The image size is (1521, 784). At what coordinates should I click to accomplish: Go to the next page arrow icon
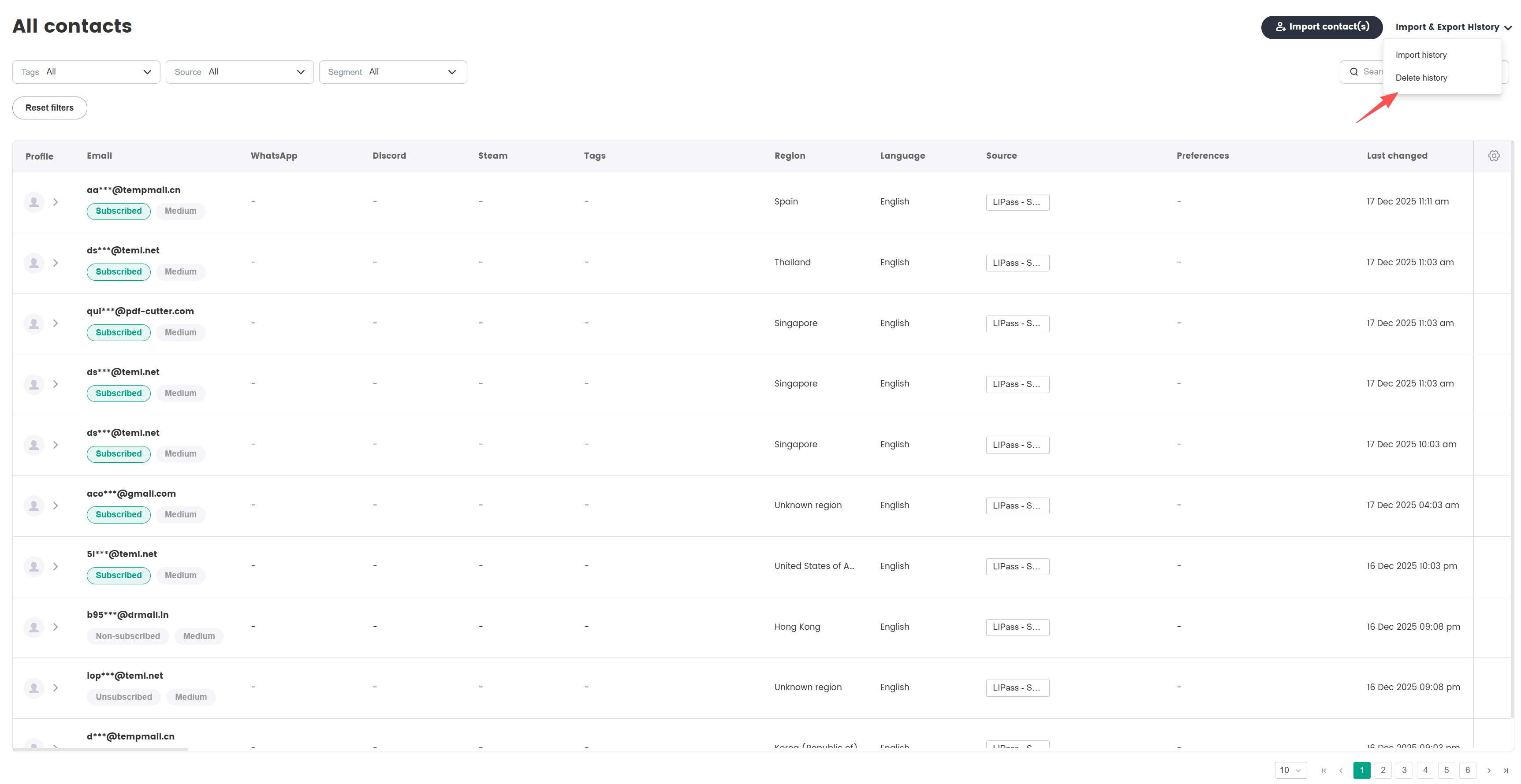point(1488,770)
